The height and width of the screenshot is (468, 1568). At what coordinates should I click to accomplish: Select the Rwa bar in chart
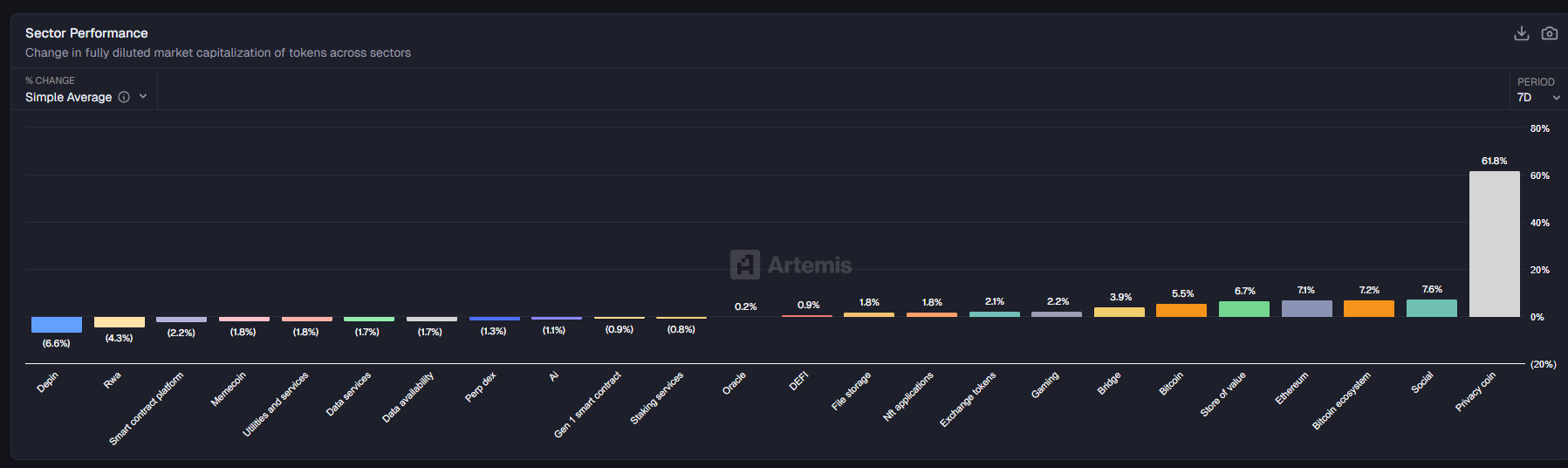(120, 321)
